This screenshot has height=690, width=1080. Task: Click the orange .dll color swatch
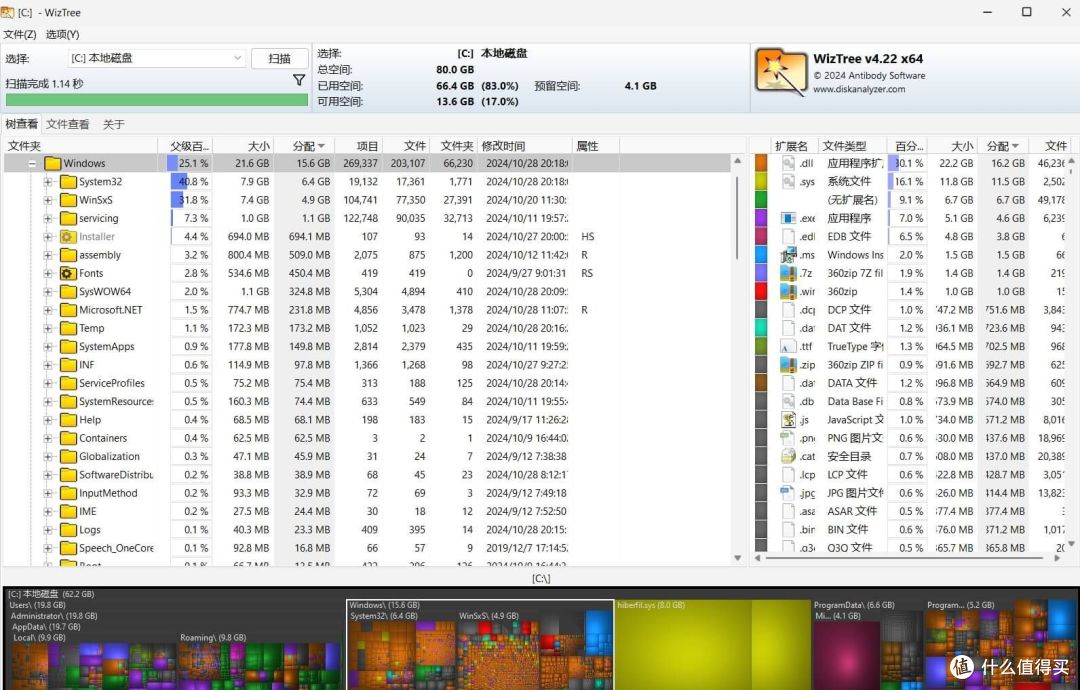pos(761,163)
